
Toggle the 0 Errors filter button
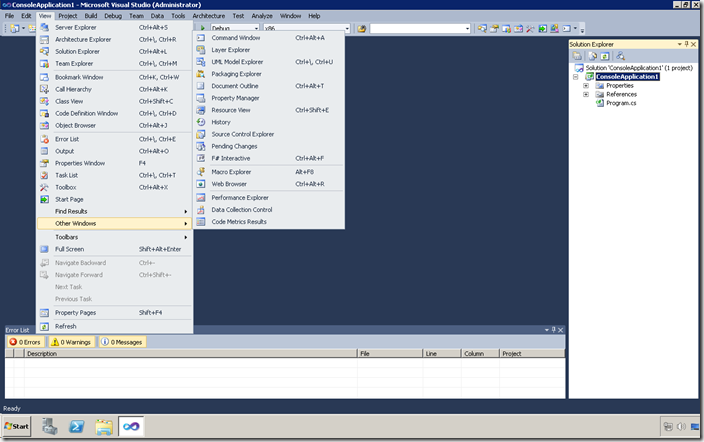[26, 342]
